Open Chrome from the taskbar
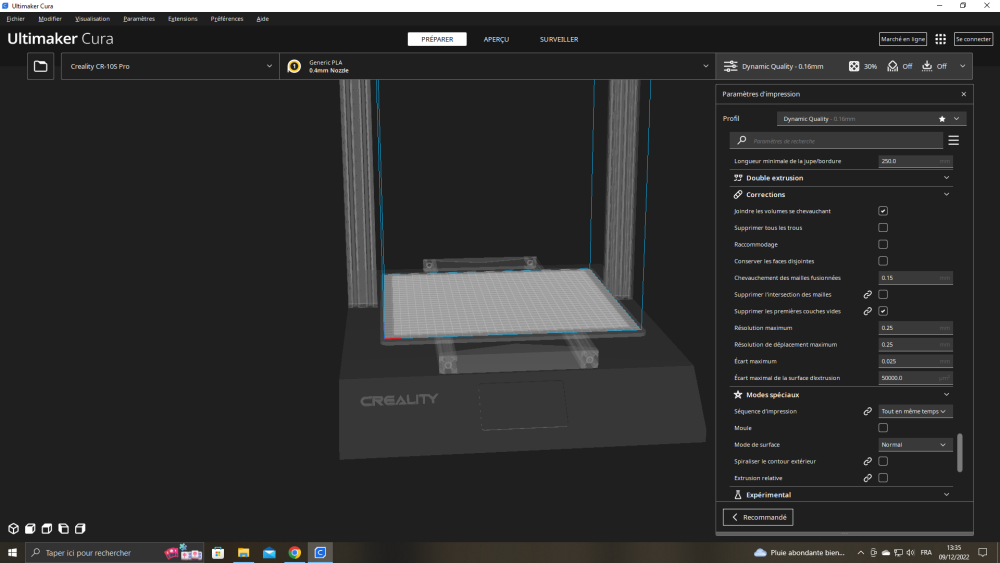This screenshot has height=563, width=1000. 295,553
